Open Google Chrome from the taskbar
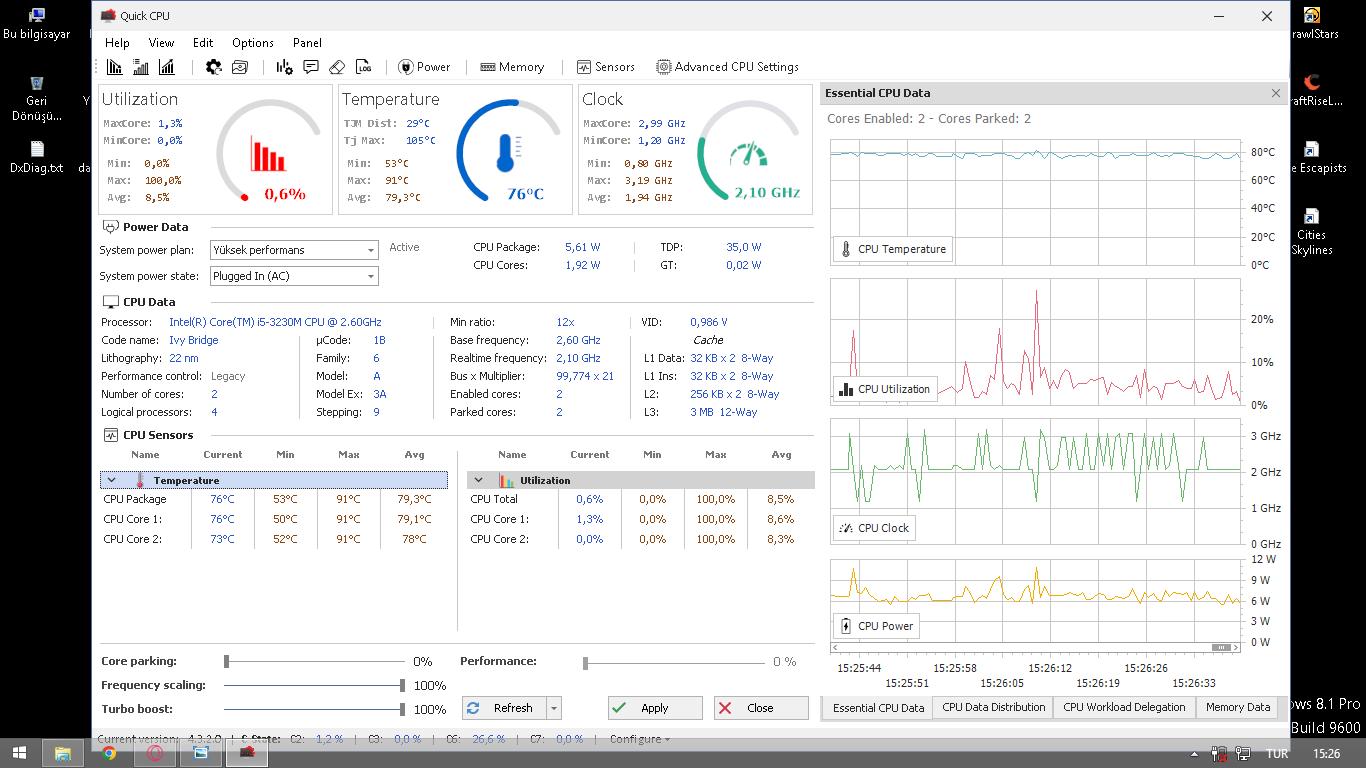1366x768 pixels. coord(109,753)
